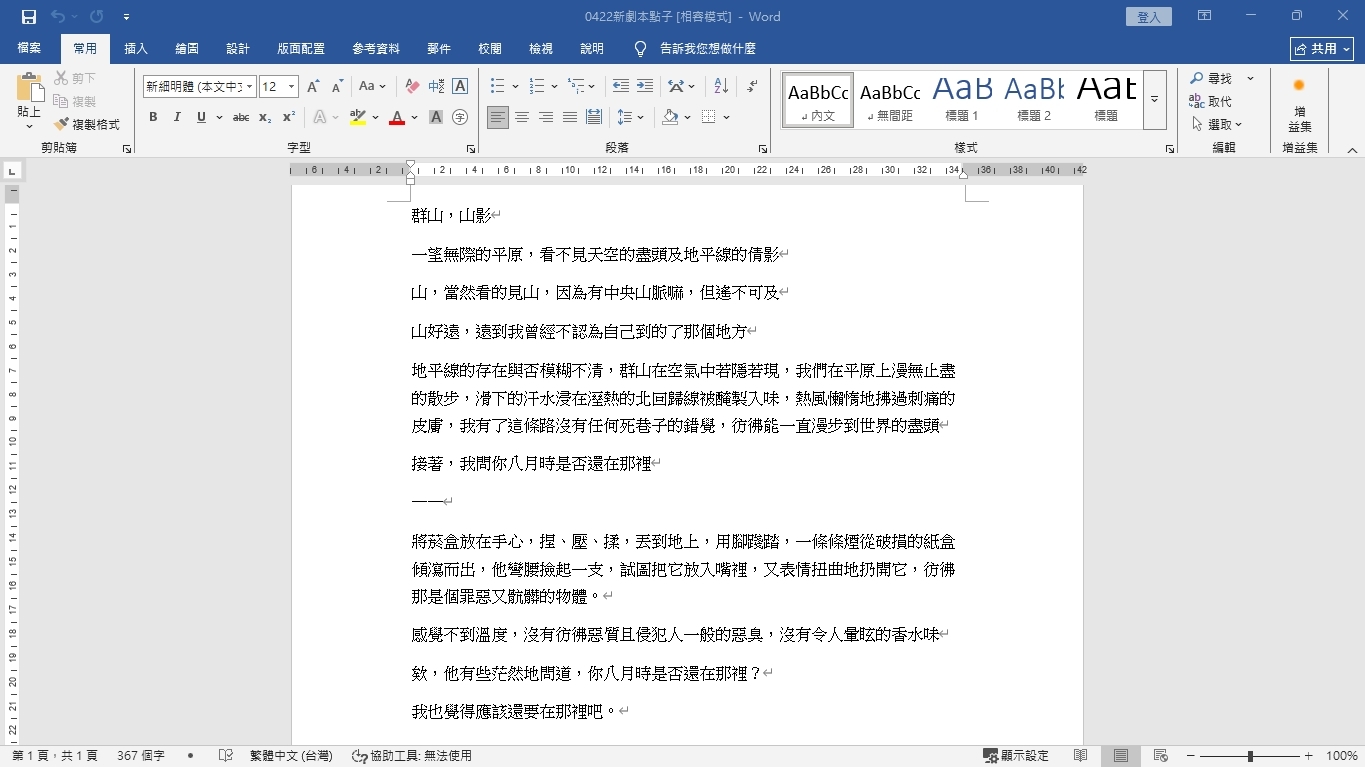The image size is (1365, 767).
Task: Open the Add-ins button
Action: click(x=1300, y=105)
